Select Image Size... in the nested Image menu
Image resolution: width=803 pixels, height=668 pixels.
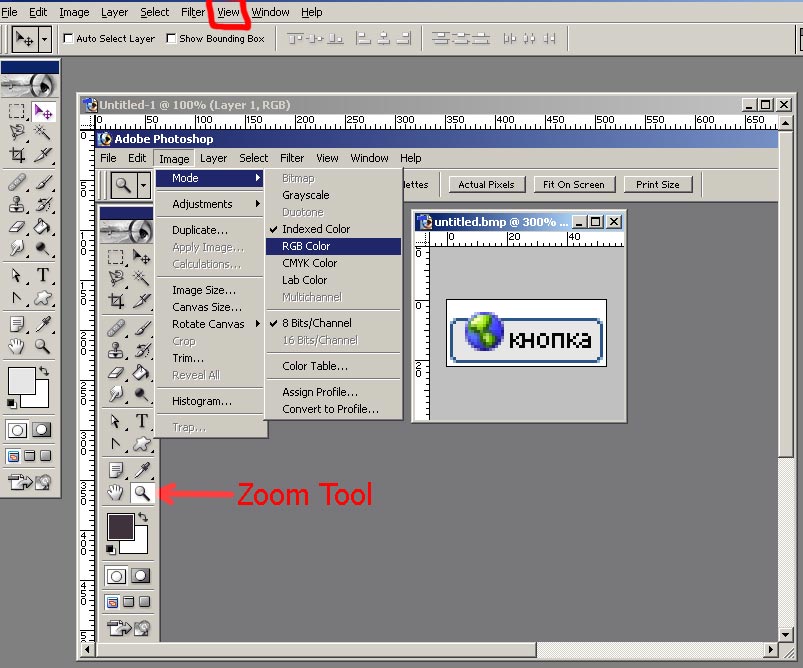(209, 290)
